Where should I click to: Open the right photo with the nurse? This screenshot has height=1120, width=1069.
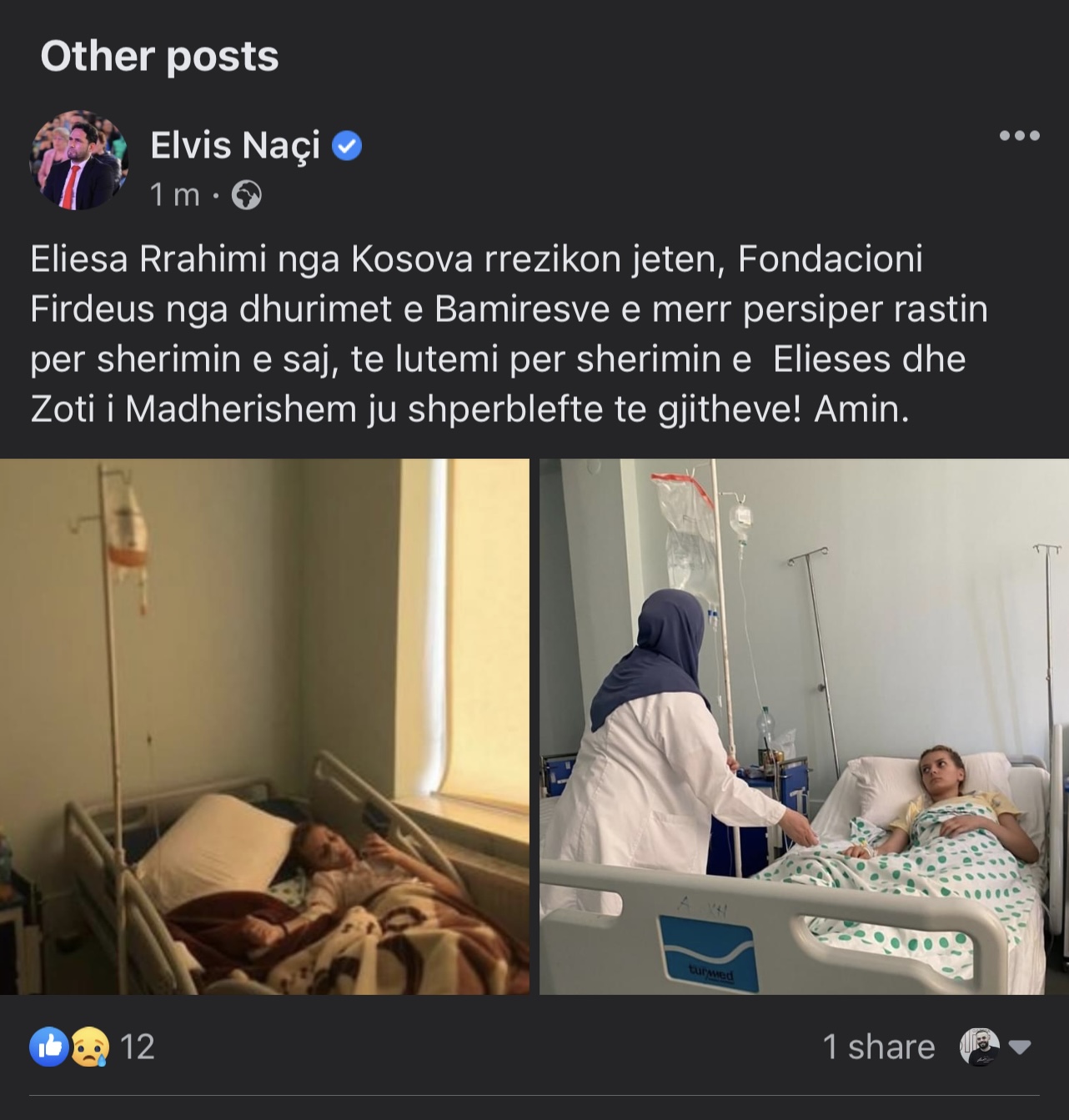[804, 726]
